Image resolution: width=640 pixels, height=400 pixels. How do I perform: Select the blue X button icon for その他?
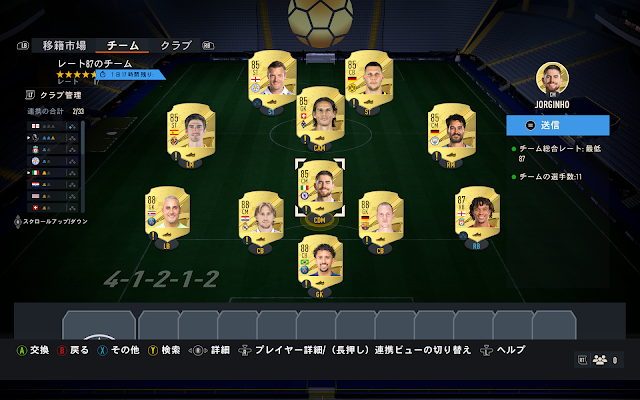coord(102,351)
